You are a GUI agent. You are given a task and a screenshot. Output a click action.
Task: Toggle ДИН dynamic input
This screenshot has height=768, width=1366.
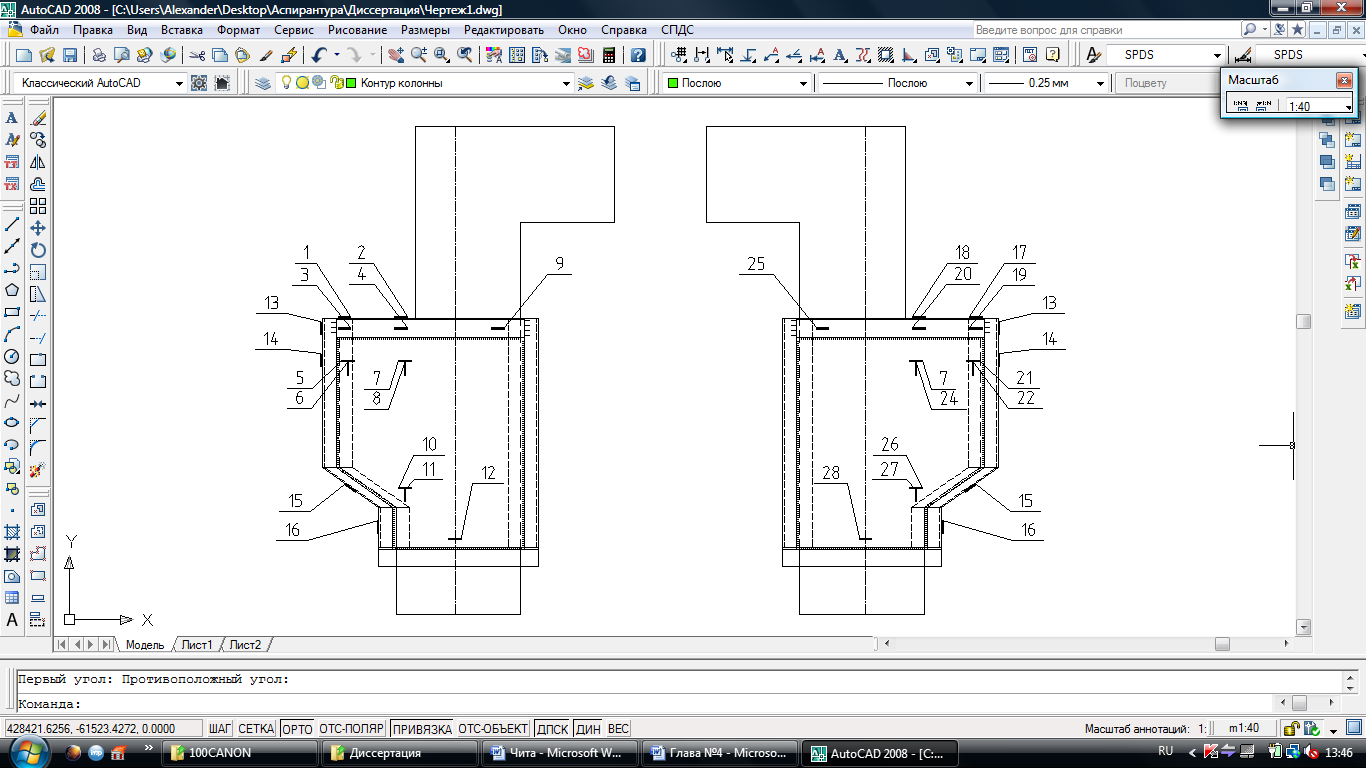[589, 729]
